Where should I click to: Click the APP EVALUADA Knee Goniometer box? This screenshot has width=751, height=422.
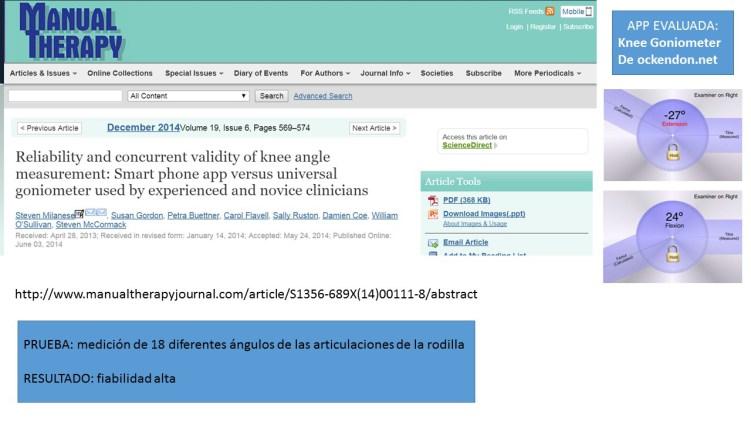(x=672, y=43)
